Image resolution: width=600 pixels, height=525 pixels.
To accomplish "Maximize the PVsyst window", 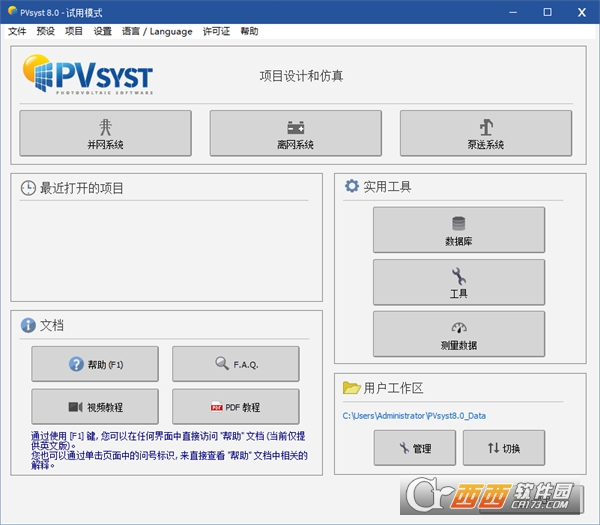I will pos(548,12).
